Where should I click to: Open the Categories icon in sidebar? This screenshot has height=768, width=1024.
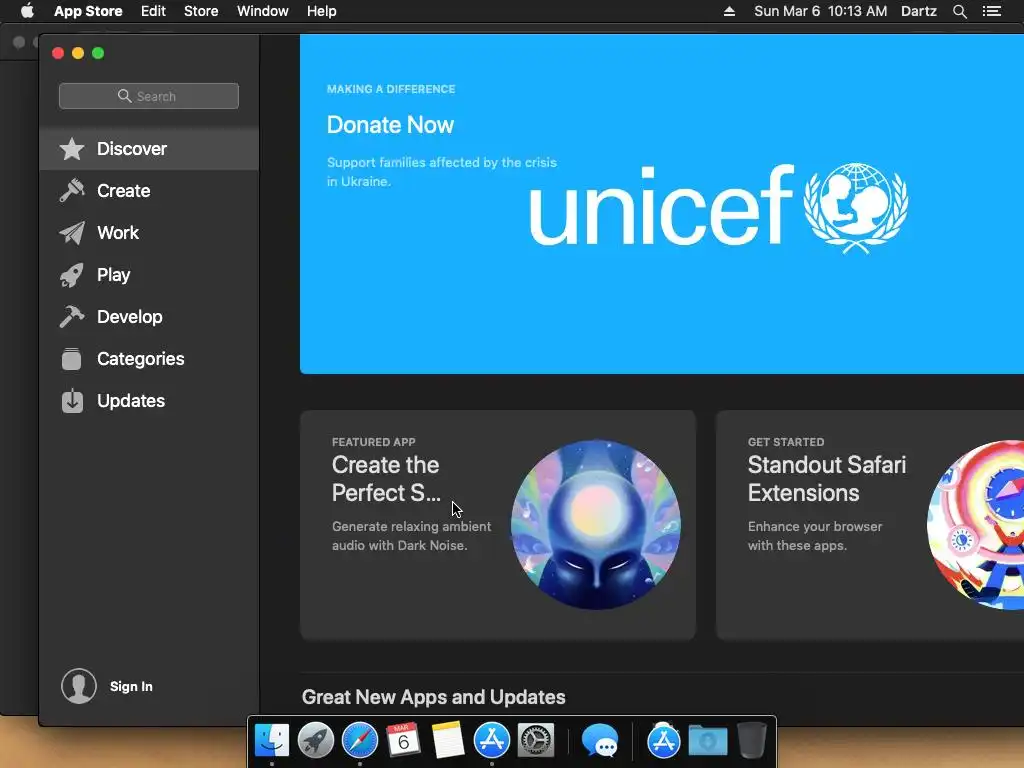pos(72,359)
